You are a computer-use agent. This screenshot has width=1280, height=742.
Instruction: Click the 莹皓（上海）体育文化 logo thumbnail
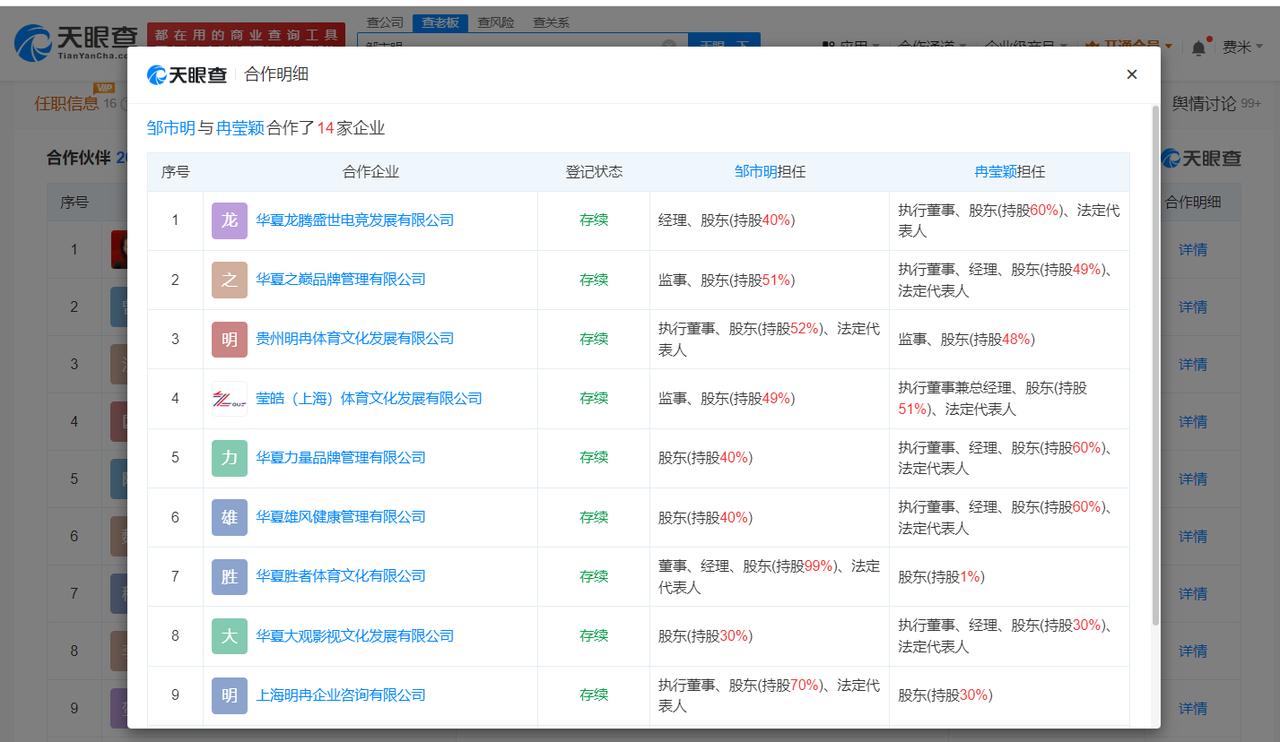(229, 398)
